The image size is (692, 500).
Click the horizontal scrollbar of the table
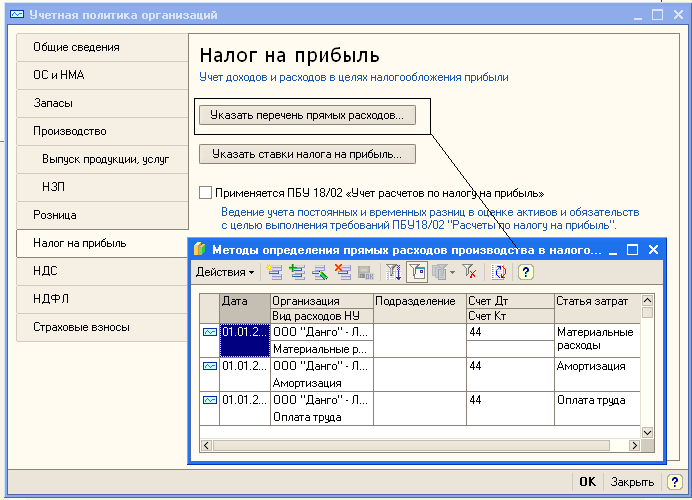(x=420, y=445)
